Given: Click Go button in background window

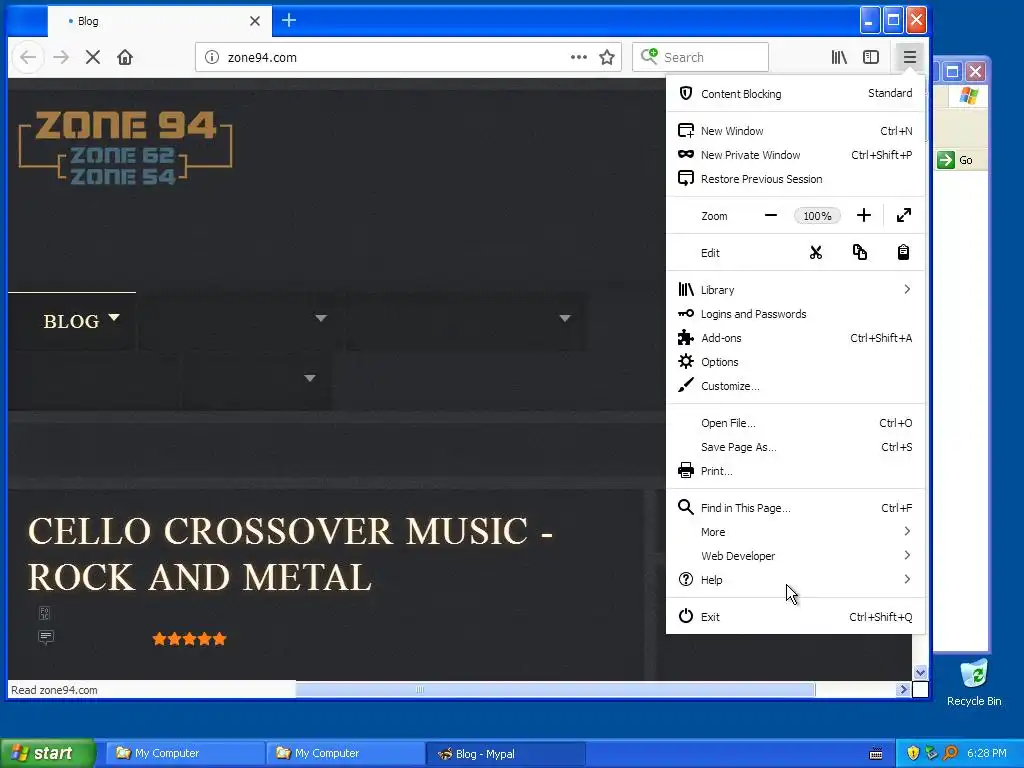Looking at the screenshot, I should pos(955,160).
